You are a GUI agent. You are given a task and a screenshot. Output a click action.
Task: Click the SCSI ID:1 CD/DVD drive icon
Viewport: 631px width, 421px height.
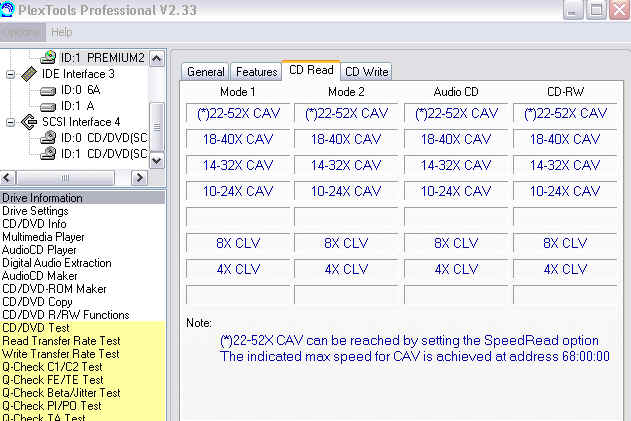click(x=48, y=153)
